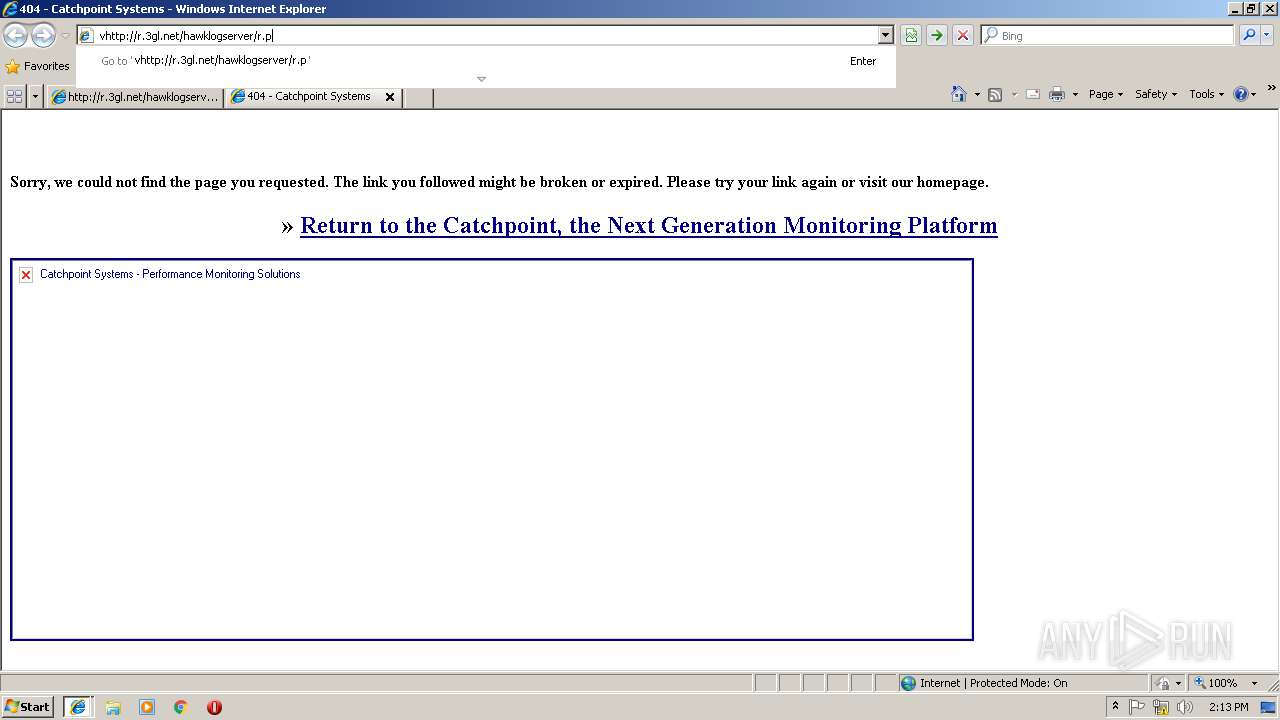Follow the Return to the Catchpoint link
This screenshot has width=1280, height=720.
648,225
